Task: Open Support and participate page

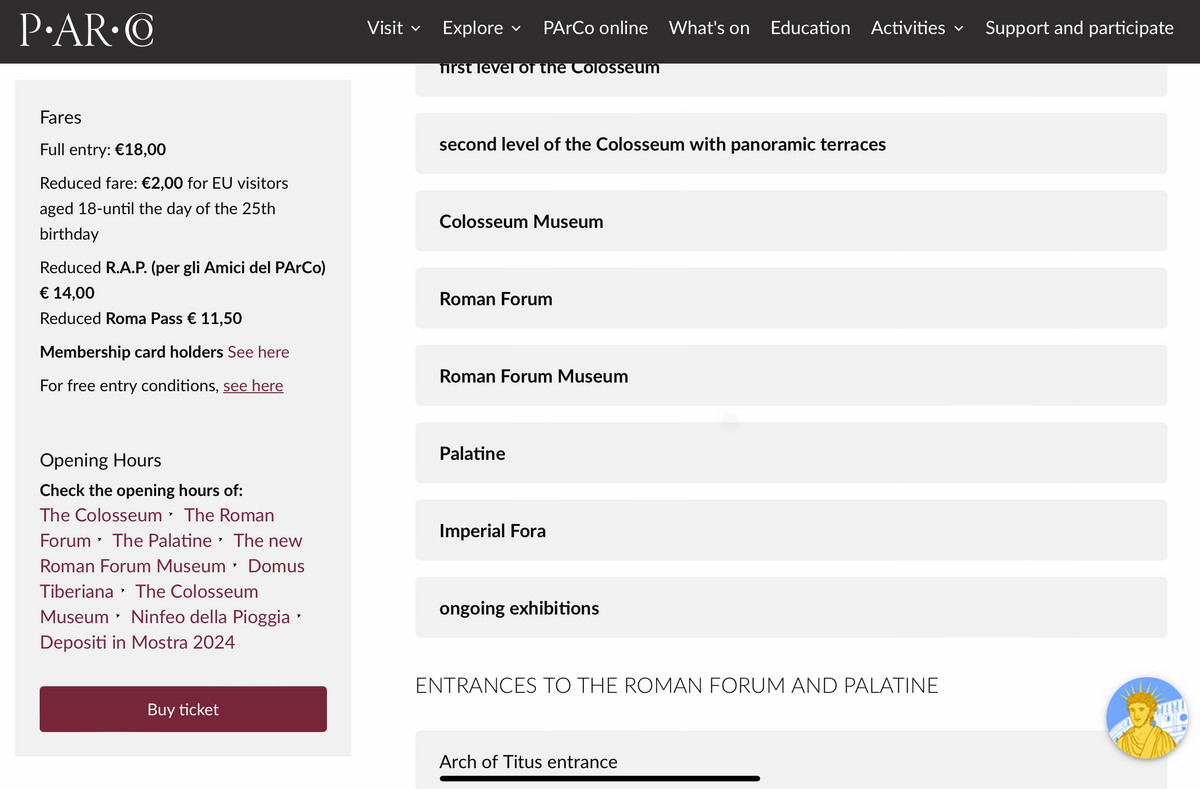Action: 1079,28
